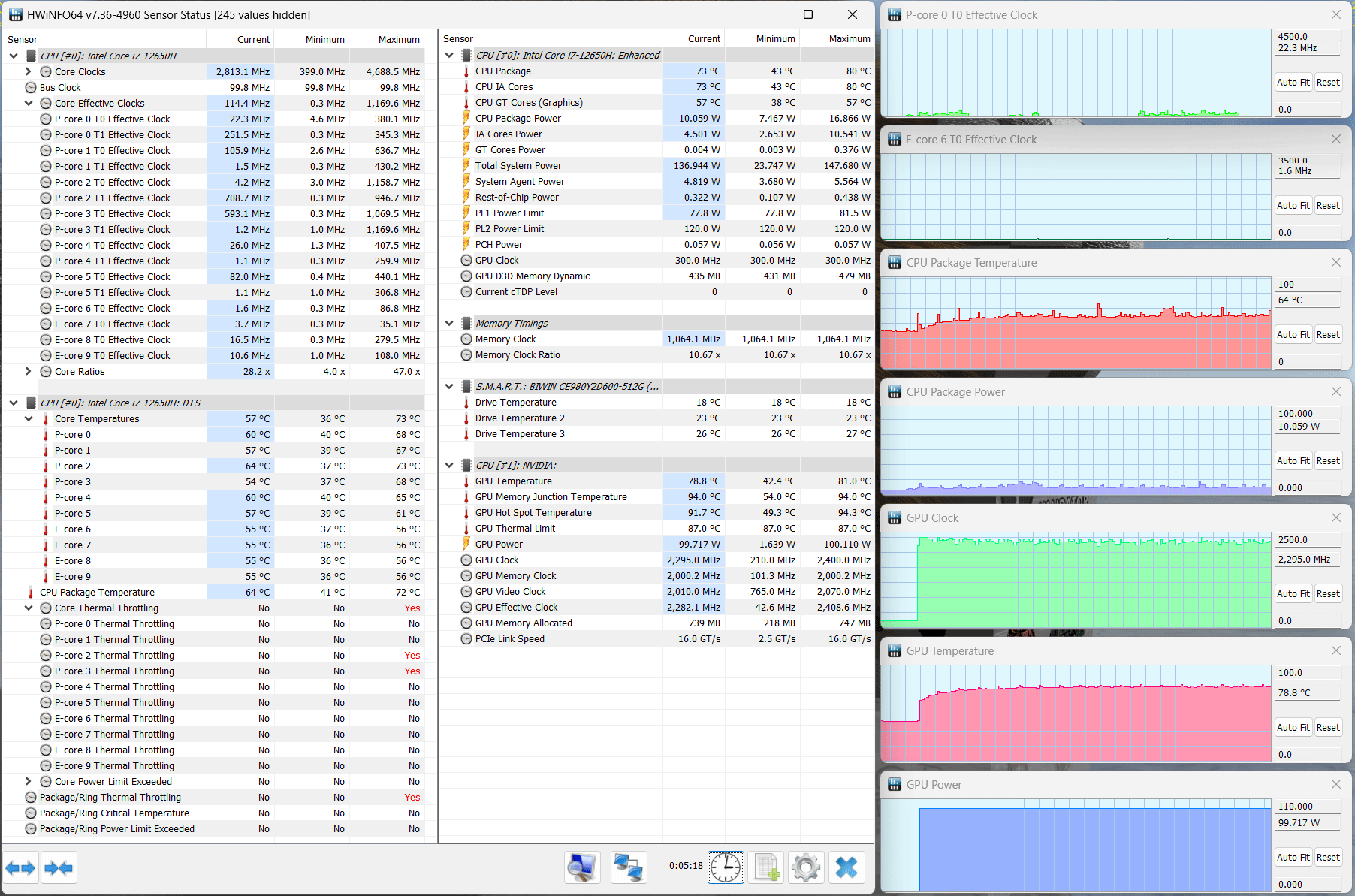Open the sensor monitor search icon
This screenshot has height=896, width=1355.
[x=582, y=867]
